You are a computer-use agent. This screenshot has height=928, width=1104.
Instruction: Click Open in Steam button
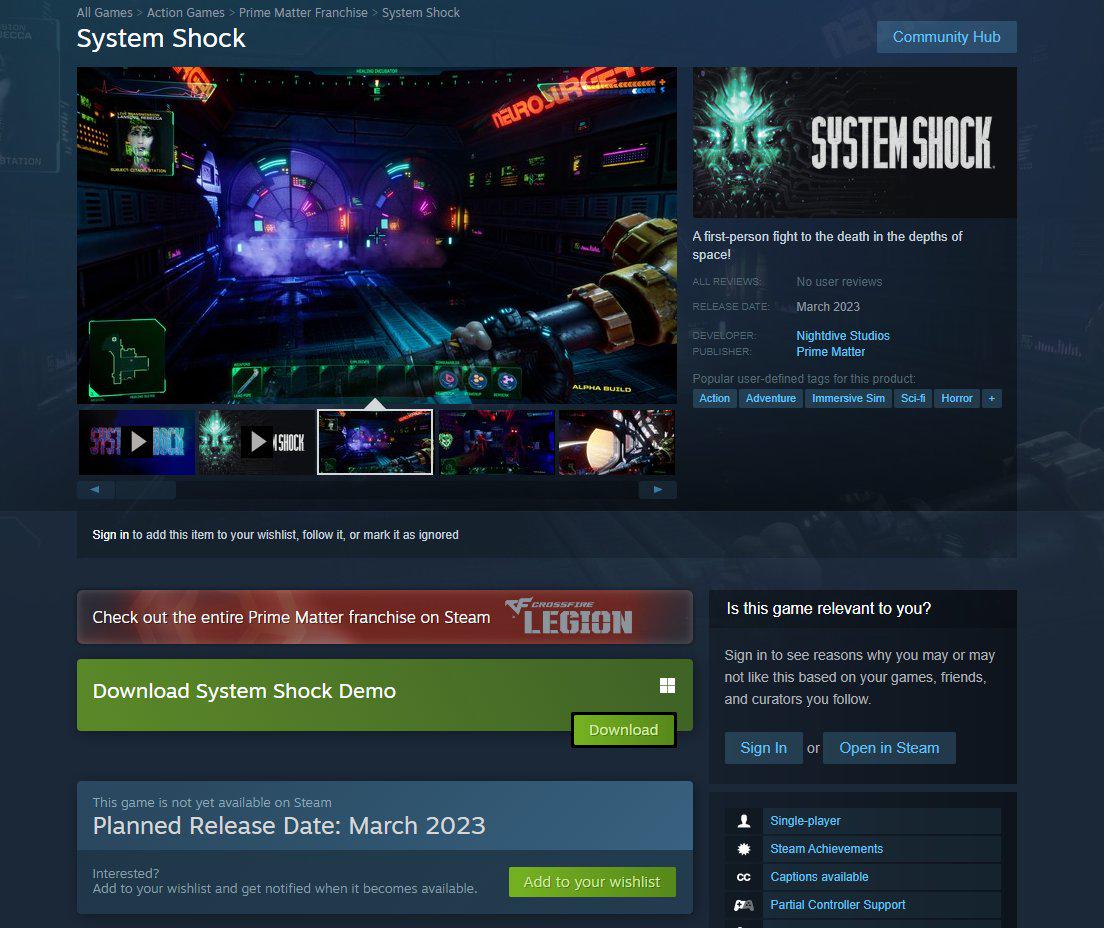[x=889, y=748]
